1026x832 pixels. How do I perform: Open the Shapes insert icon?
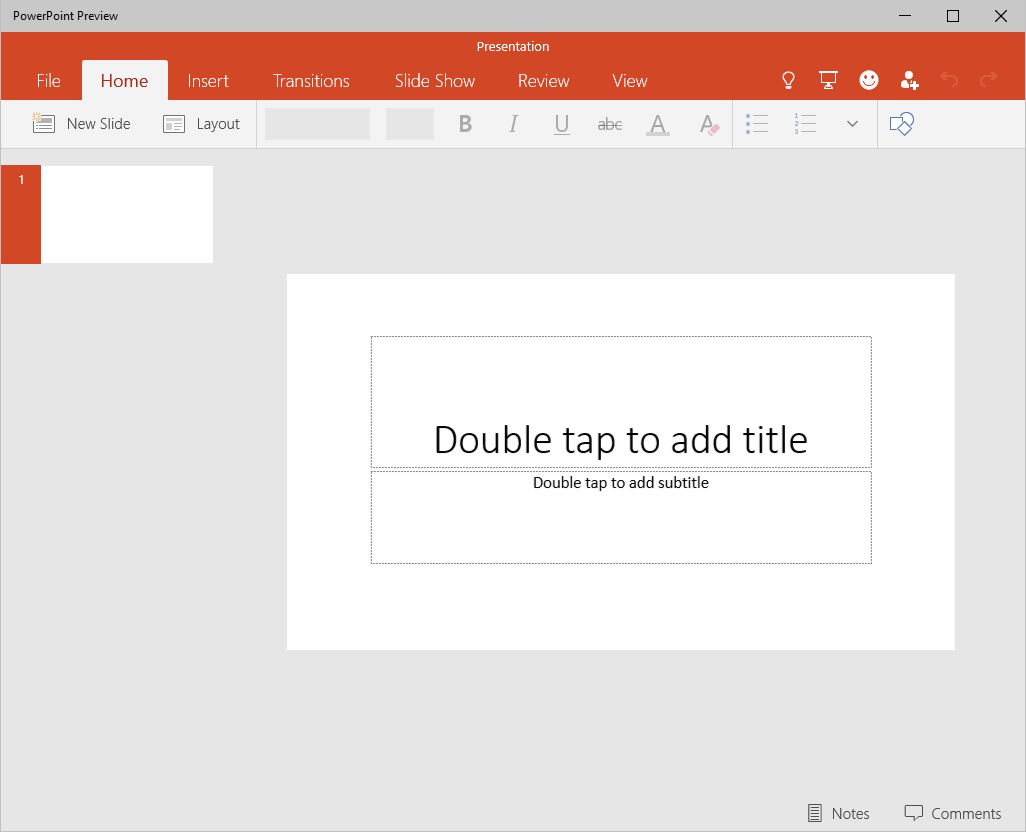click(901, 124)
